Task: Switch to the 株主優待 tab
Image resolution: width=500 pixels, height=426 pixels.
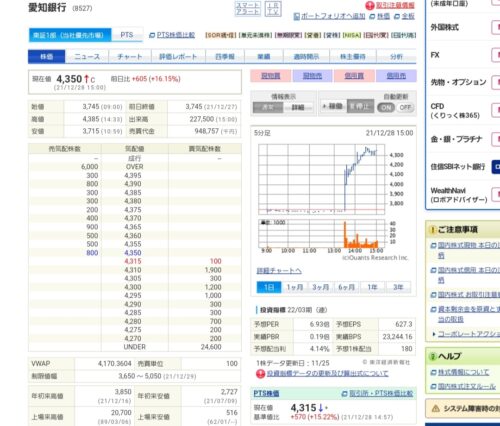Action: tap(353, 57)
